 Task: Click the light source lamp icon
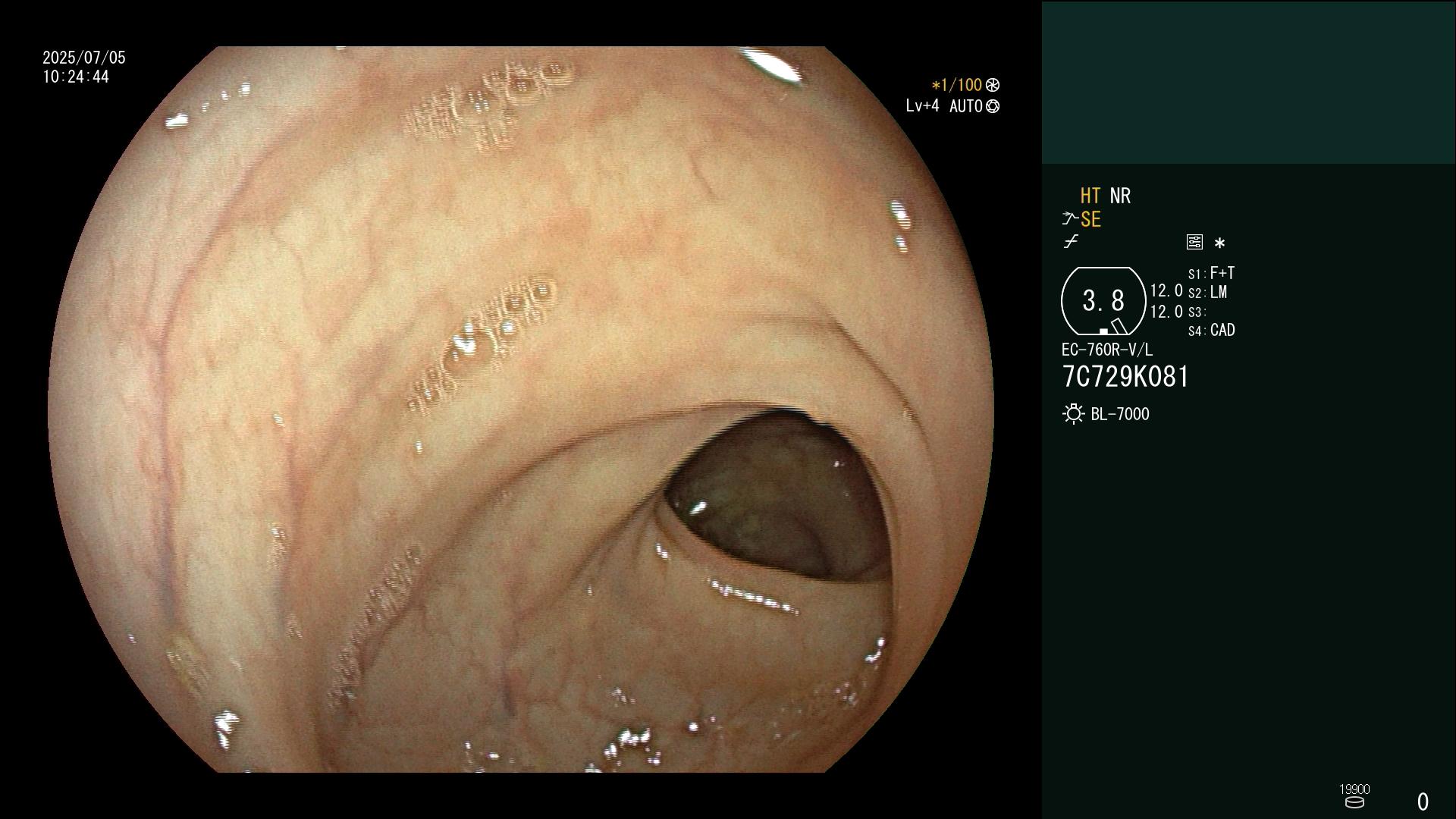(1073, 414)
